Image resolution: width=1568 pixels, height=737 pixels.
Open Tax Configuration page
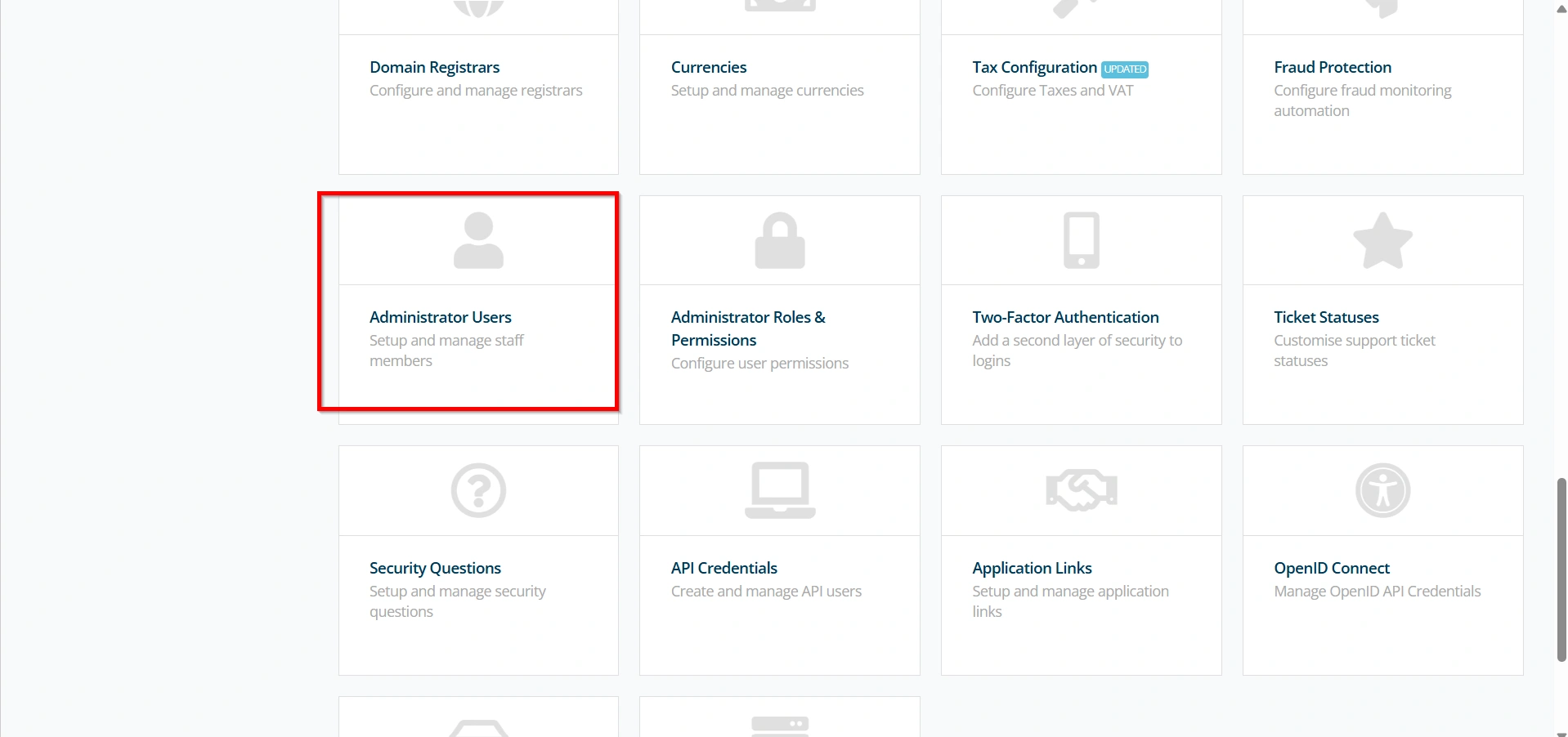point(1034,67)
